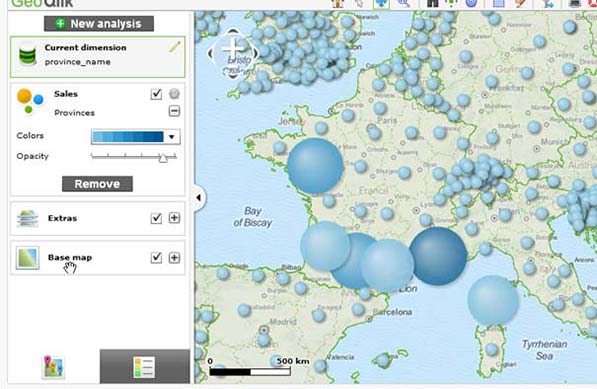Click the green plus icon on New analysis
The width and height of the screenshot is (597, 389).
click(60, 24)
